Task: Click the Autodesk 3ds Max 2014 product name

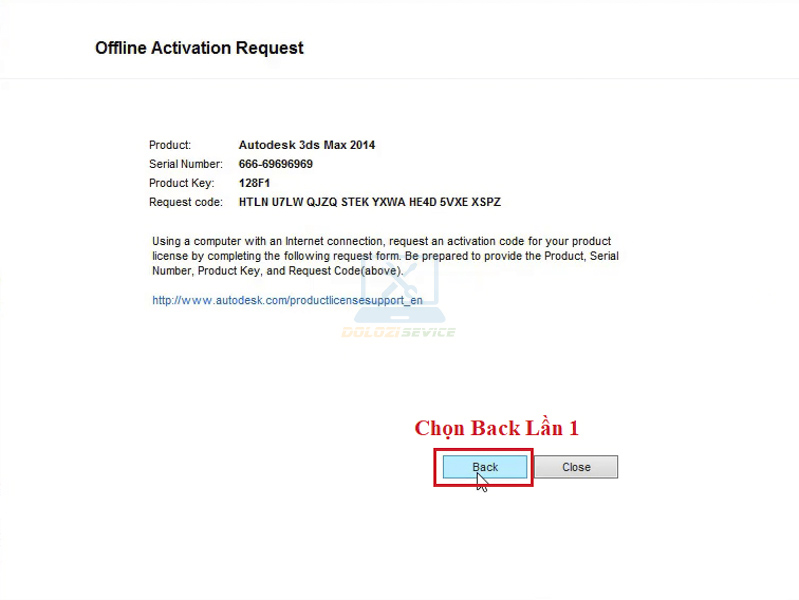Action: click(x=307, y=145)
